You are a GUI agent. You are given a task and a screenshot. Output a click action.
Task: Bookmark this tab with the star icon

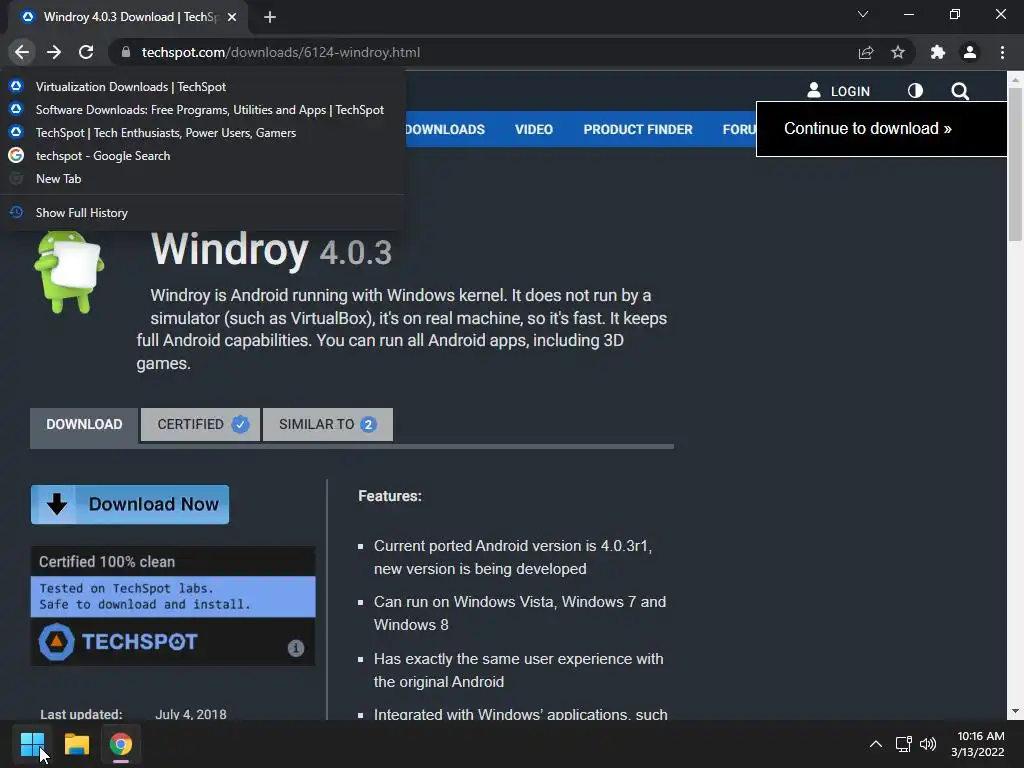click(898, 52)
